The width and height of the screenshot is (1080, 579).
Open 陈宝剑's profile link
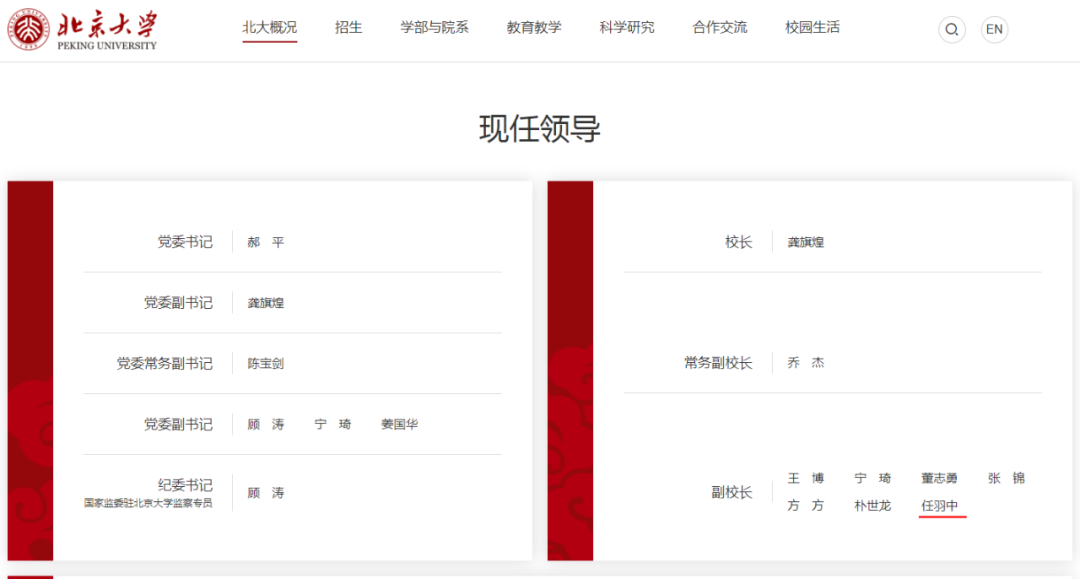(266, 364)
